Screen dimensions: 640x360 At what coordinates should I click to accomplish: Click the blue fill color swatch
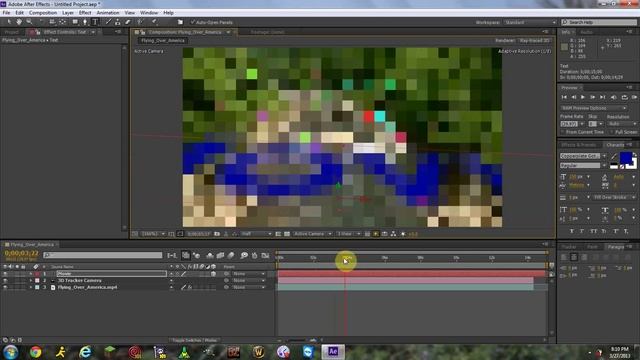[626, 158]
